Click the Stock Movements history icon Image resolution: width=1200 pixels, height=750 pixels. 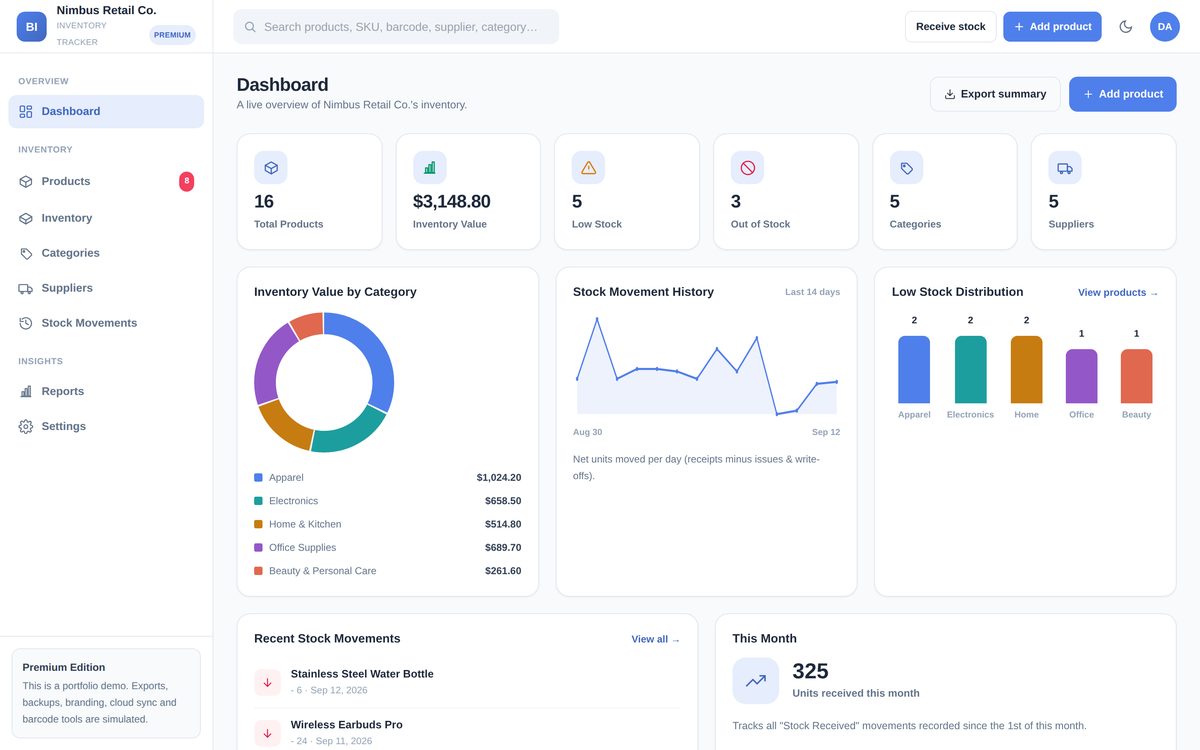[26, 323]
